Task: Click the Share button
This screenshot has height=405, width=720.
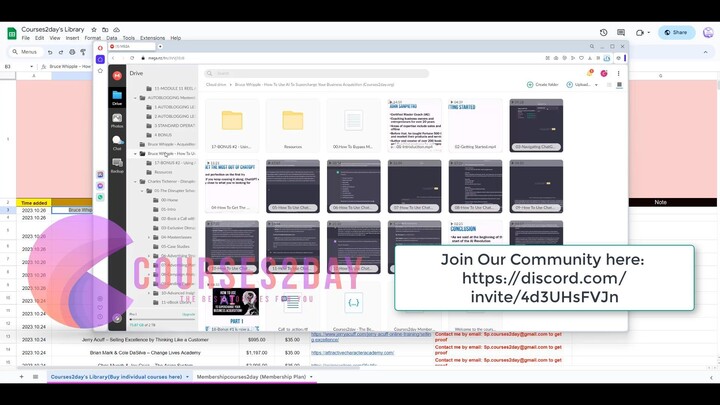Action: tap(674, 32)
